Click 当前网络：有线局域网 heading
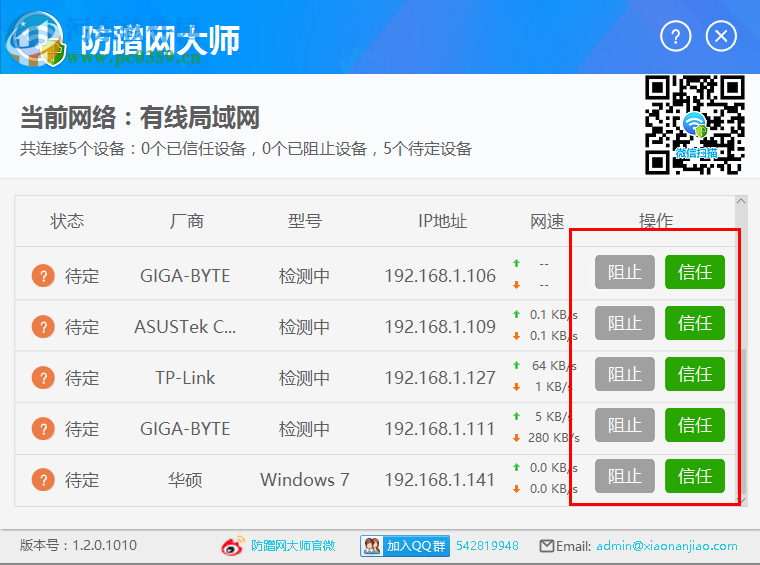Viewport: 760px width, 565px height. [x=140, y=117]
